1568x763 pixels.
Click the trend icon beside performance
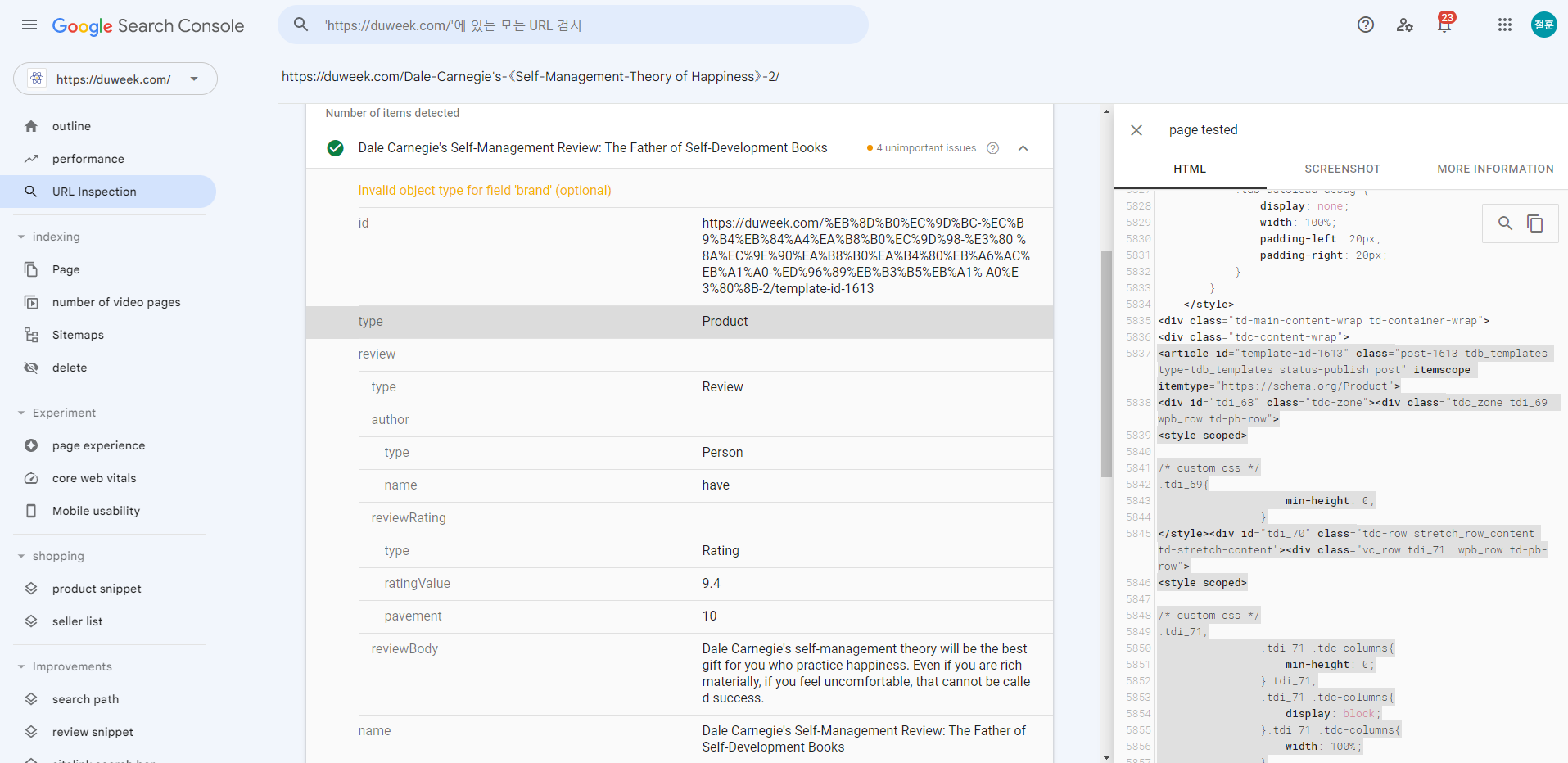(31, 159)
